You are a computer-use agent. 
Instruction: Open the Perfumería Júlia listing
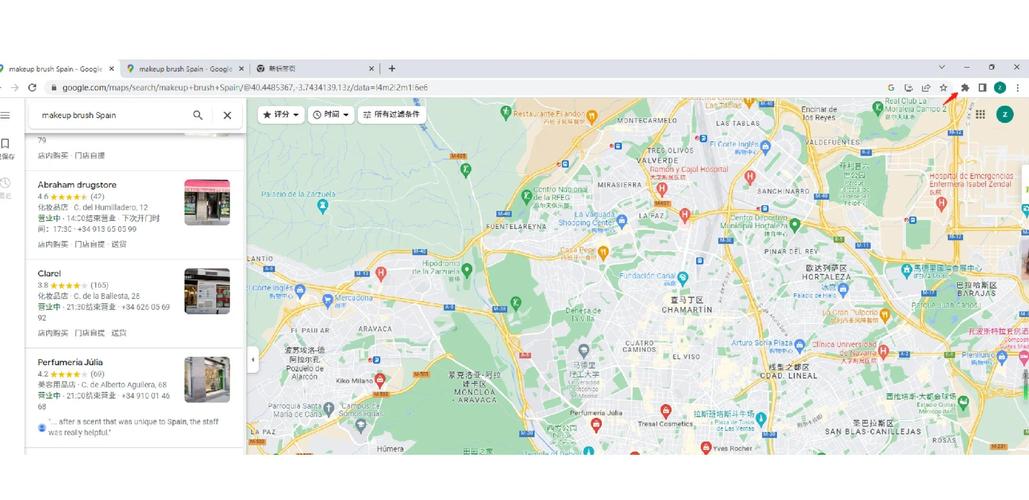coord(135,398)
